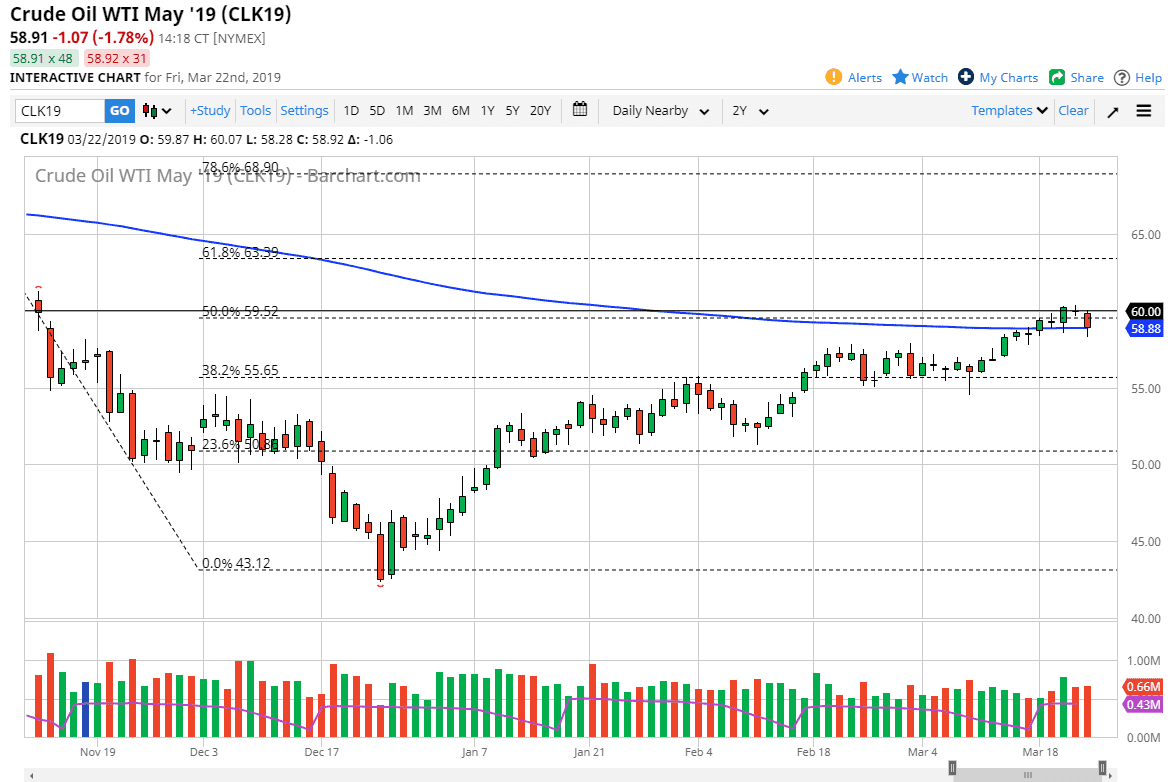Expand the Daily Nearby frequency dropdown
Viewport: 1176px width, 782px height.
tap(660, 111)
